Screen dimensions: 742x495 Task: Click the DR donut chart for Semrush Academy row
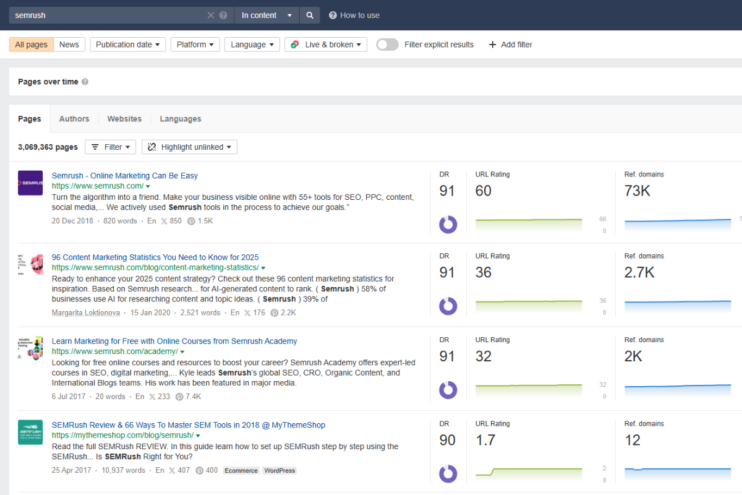pos(448,390)
